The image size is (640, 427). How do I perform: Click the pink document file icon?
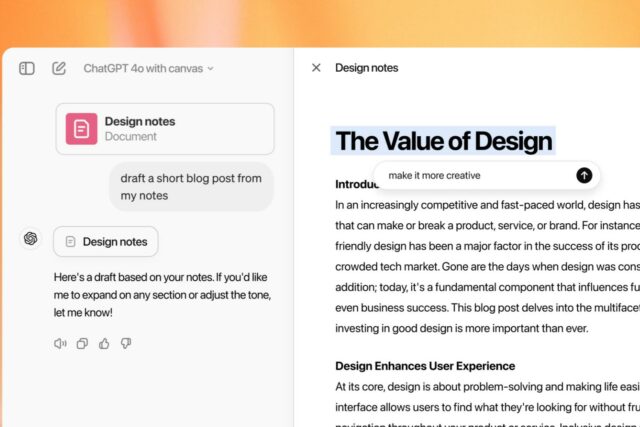pyautogui.click(x=82, y=129)
